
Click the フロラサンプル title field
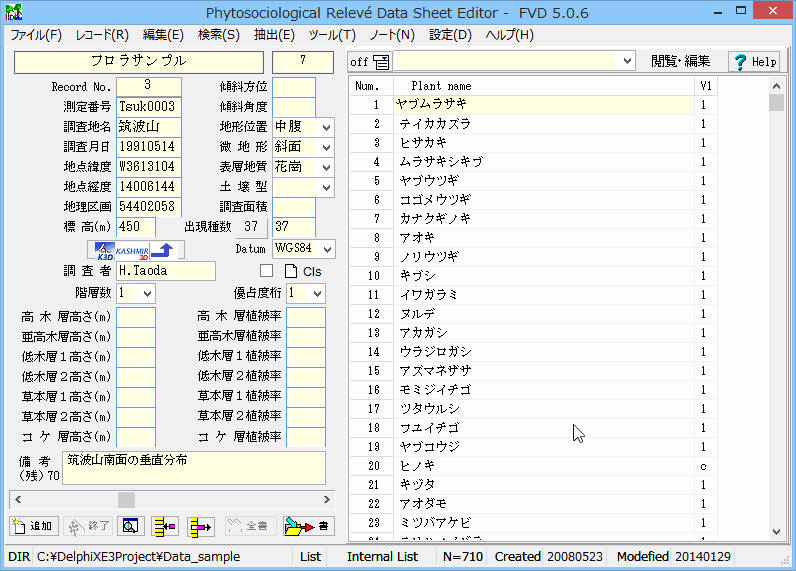point(139,62)
